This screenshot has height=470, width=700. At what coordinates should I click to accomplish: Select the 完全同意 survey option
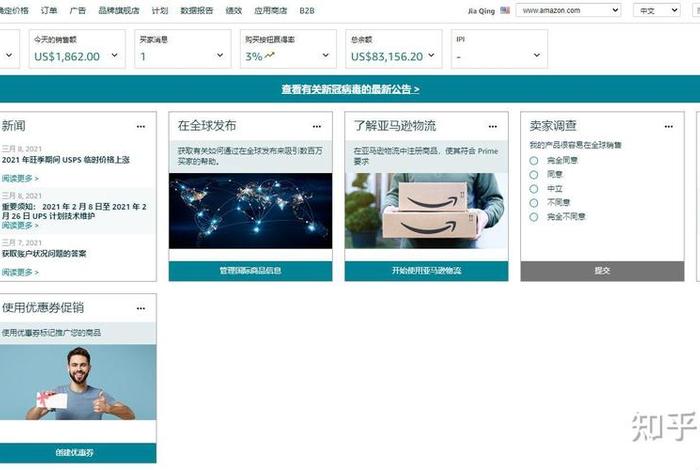click(533, 160)
